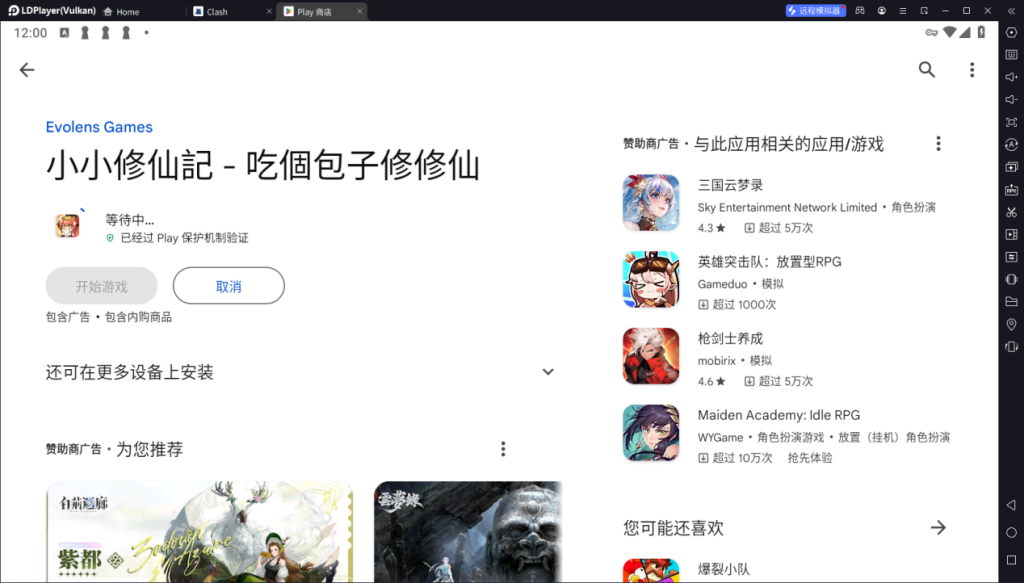Click the Android home circle button
The height and width of the screenshot is (583, 1024).
(x=1012, y=533)
